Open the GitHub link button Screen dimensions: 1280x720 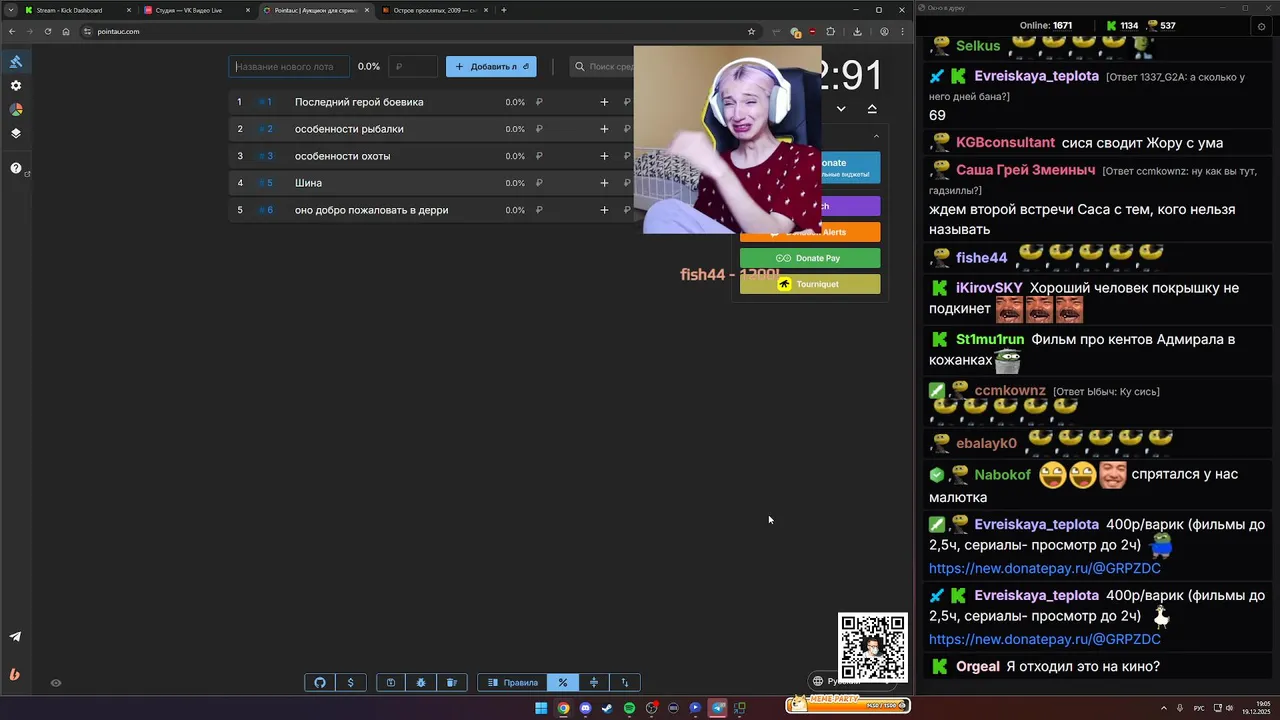[320, 682]
